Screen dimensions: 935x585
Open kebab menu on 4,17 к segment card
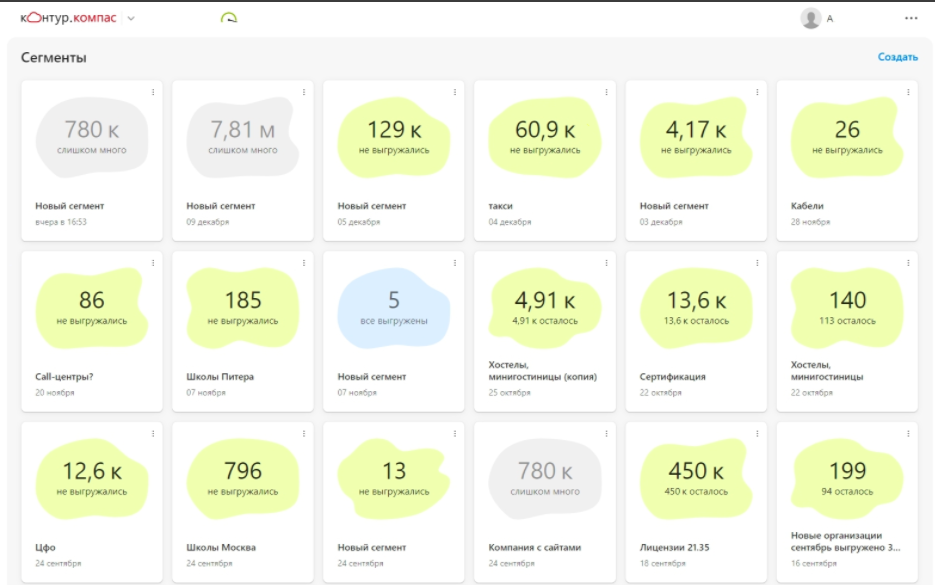[757, 92]
